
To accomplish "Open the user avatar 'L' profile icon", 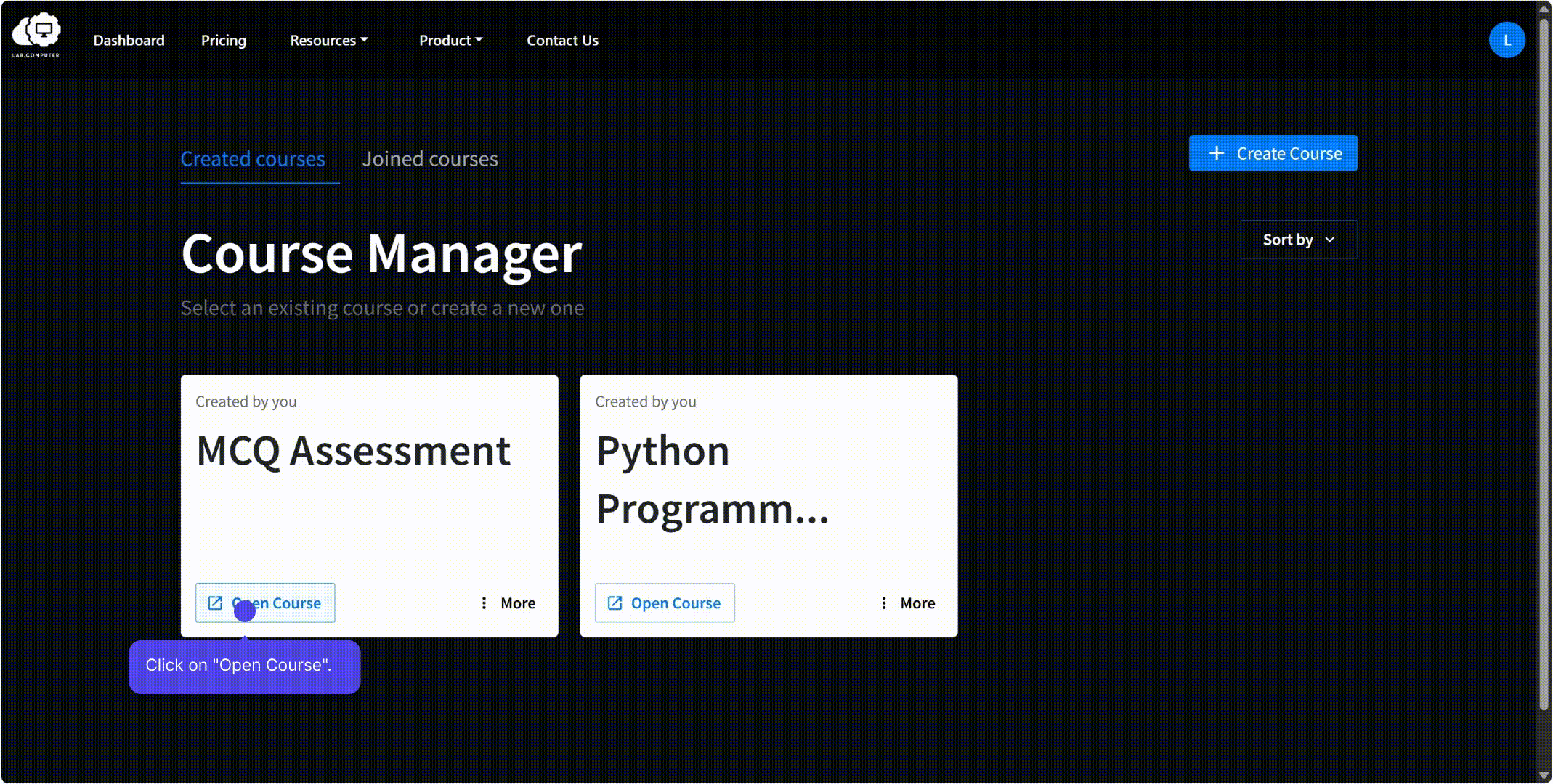I will 1507,40.
